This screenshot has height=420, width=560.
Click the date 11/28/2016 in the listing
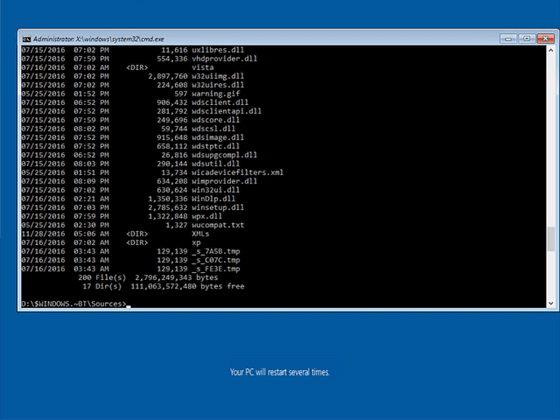point(43,234)
